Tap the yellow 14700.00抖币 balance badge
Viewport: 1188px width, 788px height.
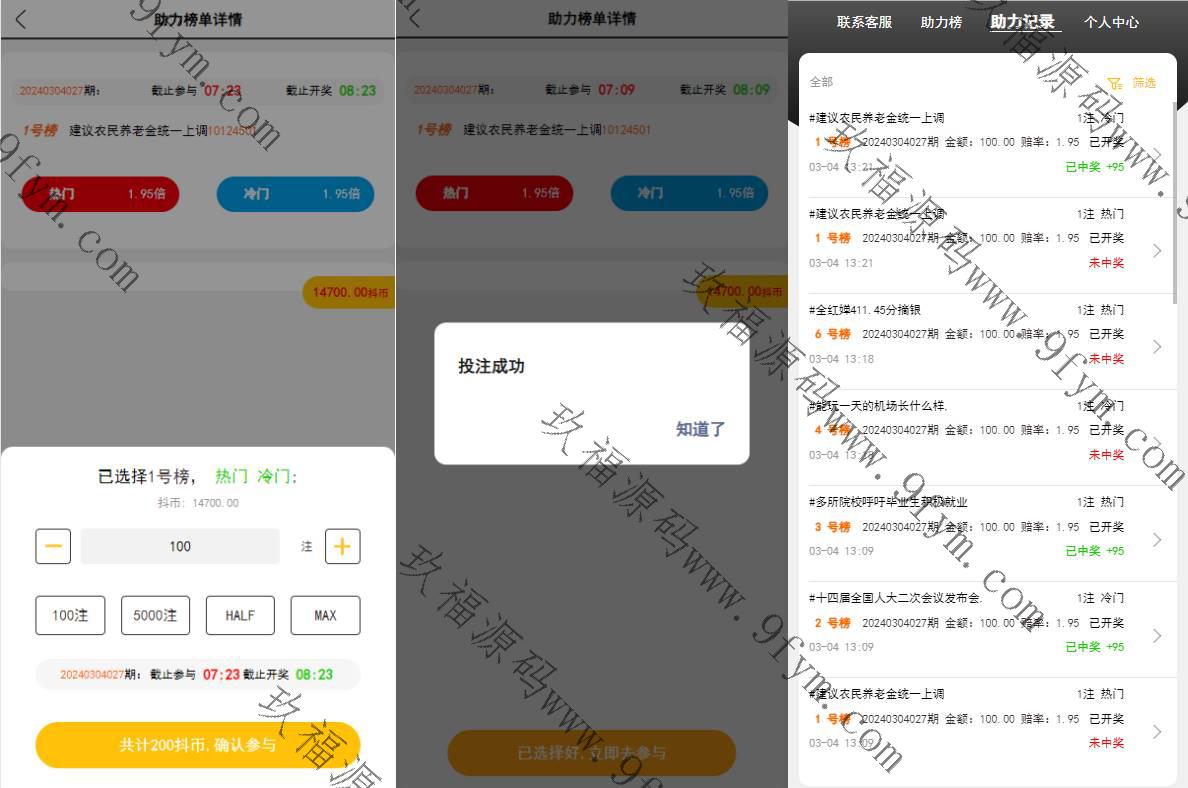tap(349, 292)
